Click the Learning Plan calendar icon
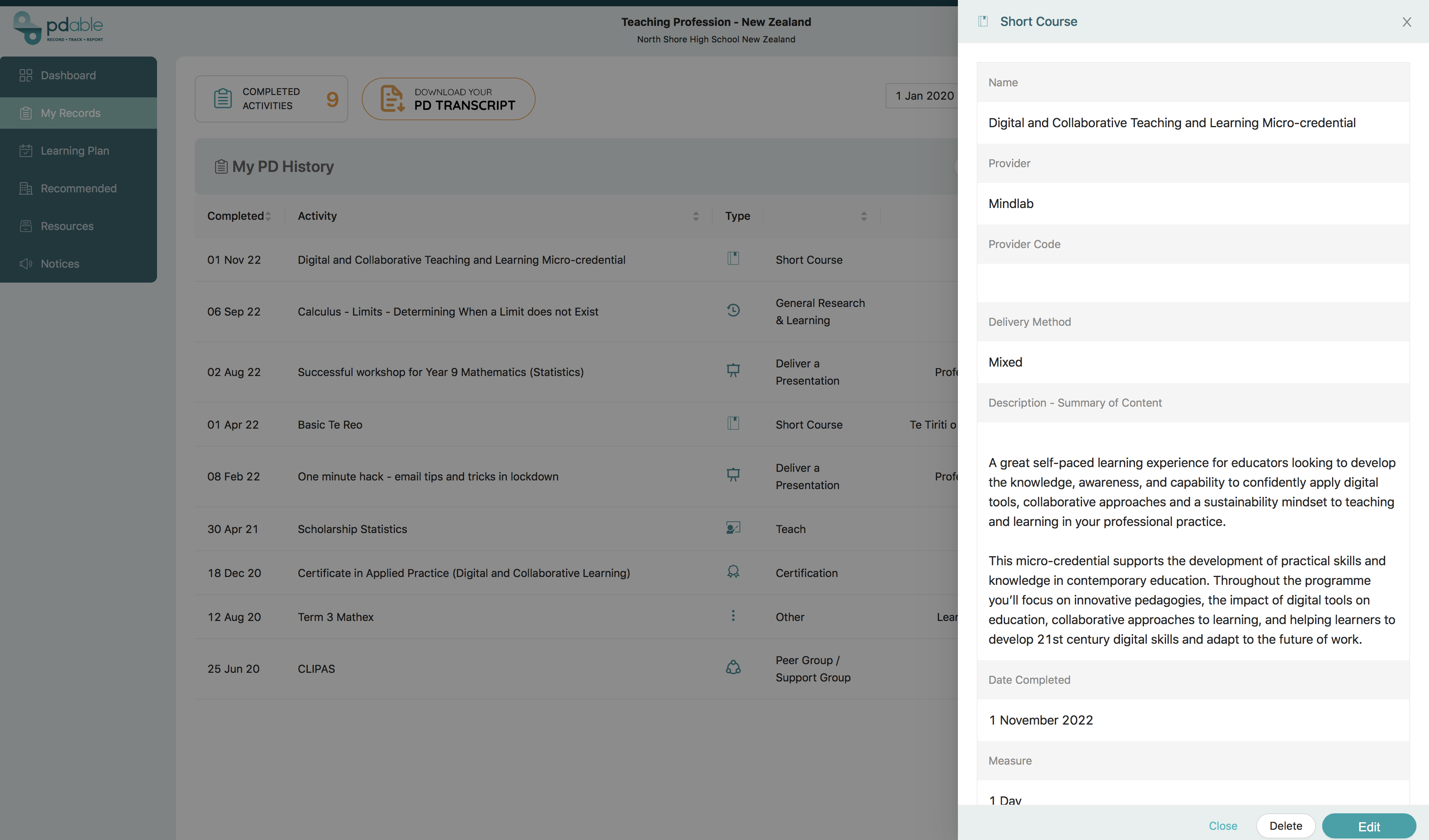 26,151
